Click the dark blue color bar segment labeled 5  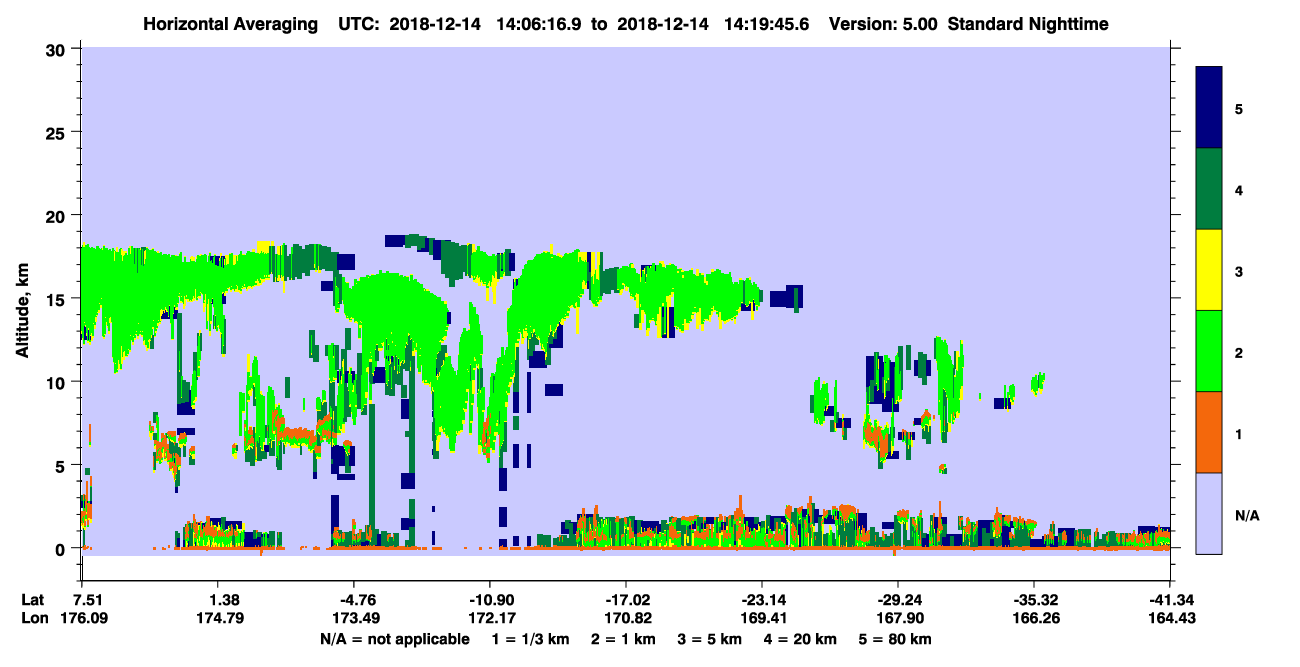tap(1208, 108)
